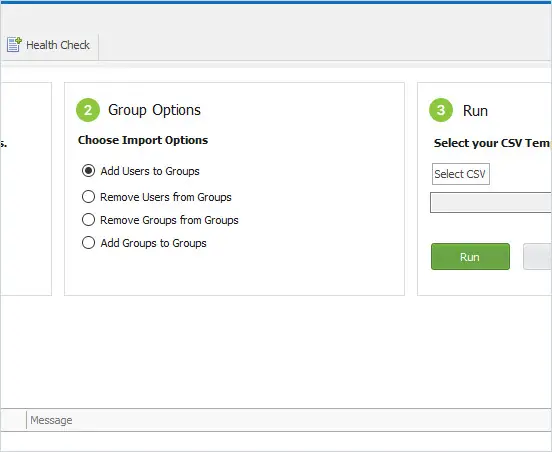Focus the CSV file path field

click(x=491, y=202)
